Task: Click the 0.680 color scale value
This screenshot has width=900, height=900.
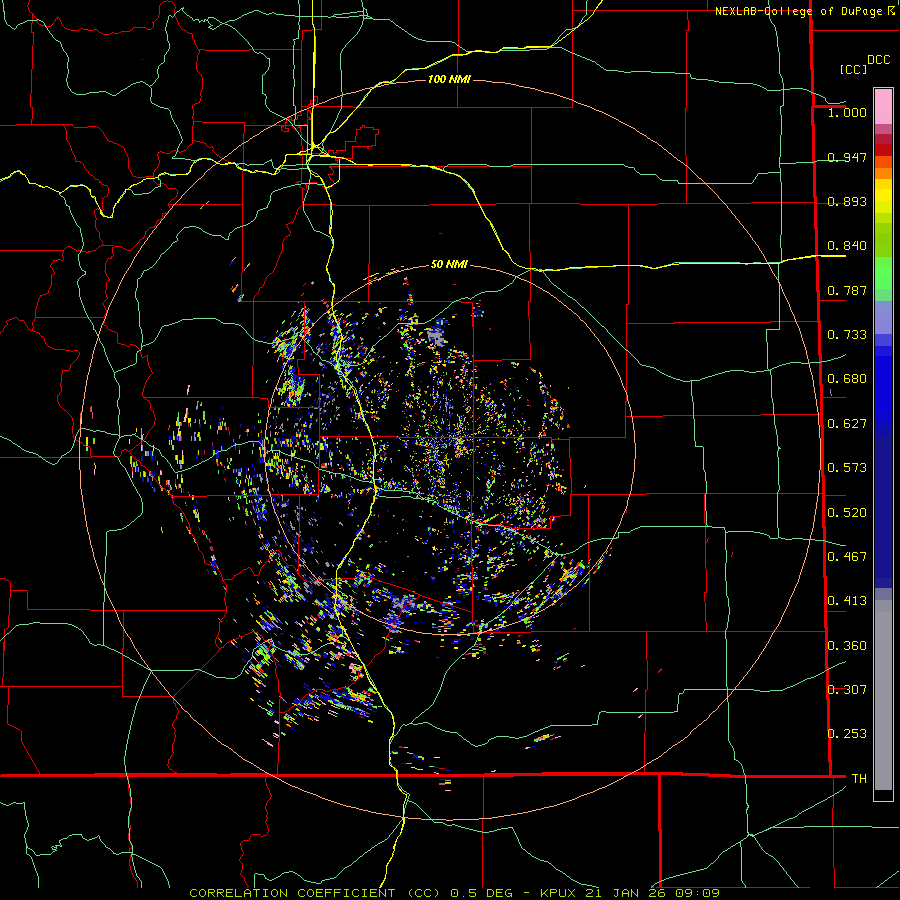Action: pyautogui.click(x=847, y=379)
